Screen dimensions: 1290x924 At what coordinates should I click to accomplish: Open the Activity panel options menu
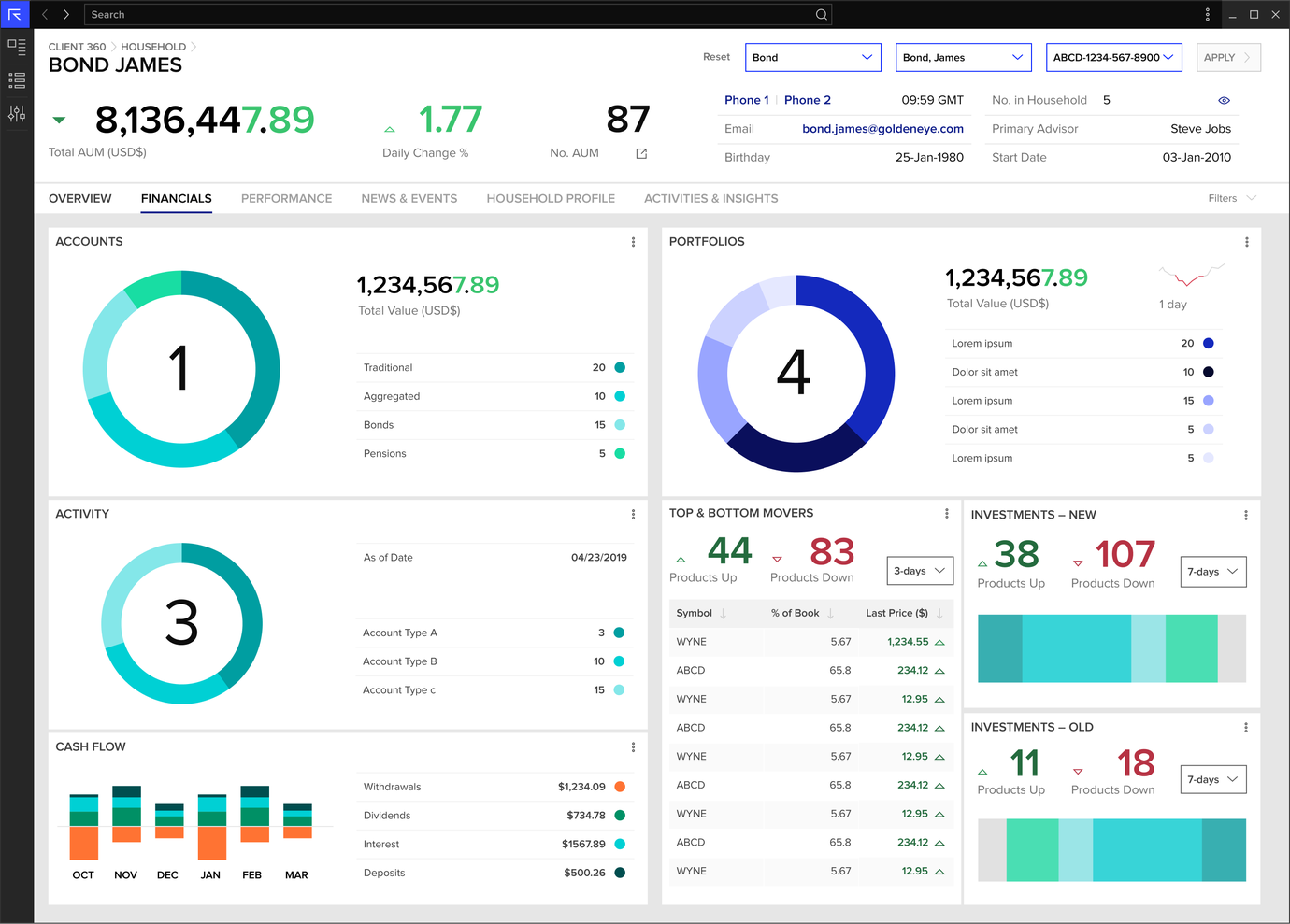tap(633, 514)
